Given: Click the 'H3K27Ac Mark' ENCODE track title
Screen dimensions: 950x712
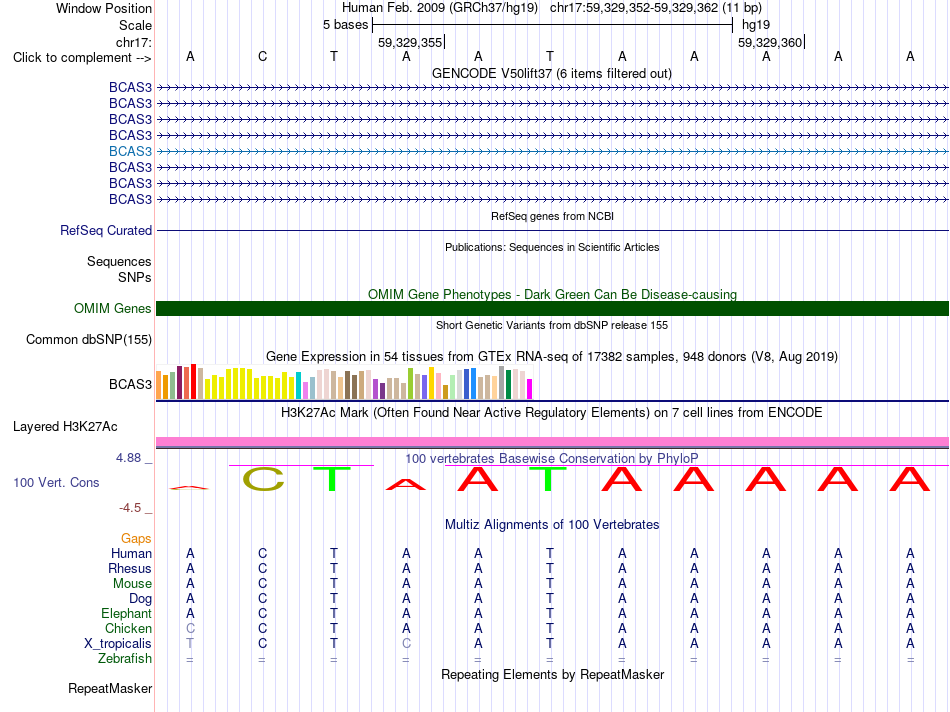Looking at the screenshot, I should click(x=552, y=413).
